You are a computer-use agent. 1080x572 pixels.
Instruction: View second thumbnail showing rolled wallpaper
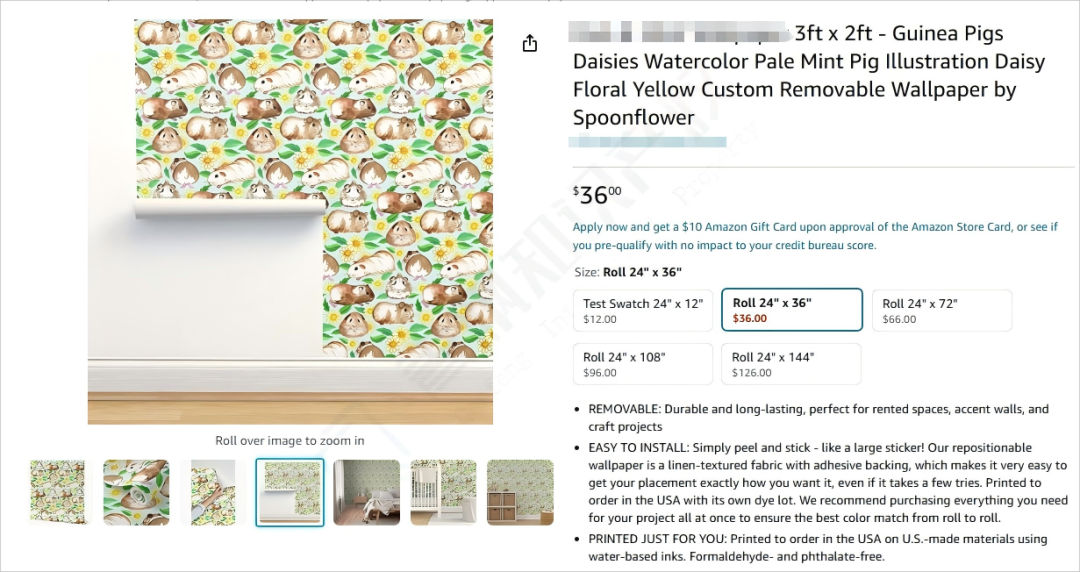click(x=136, y=492)
